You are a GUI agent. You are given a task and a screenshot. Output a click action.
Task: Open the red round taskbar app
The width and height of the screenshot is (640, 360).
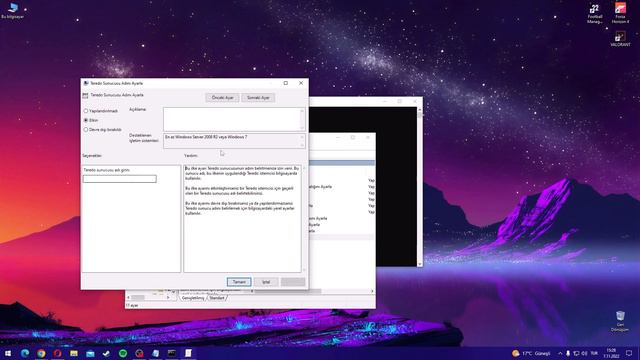point(139,353)
